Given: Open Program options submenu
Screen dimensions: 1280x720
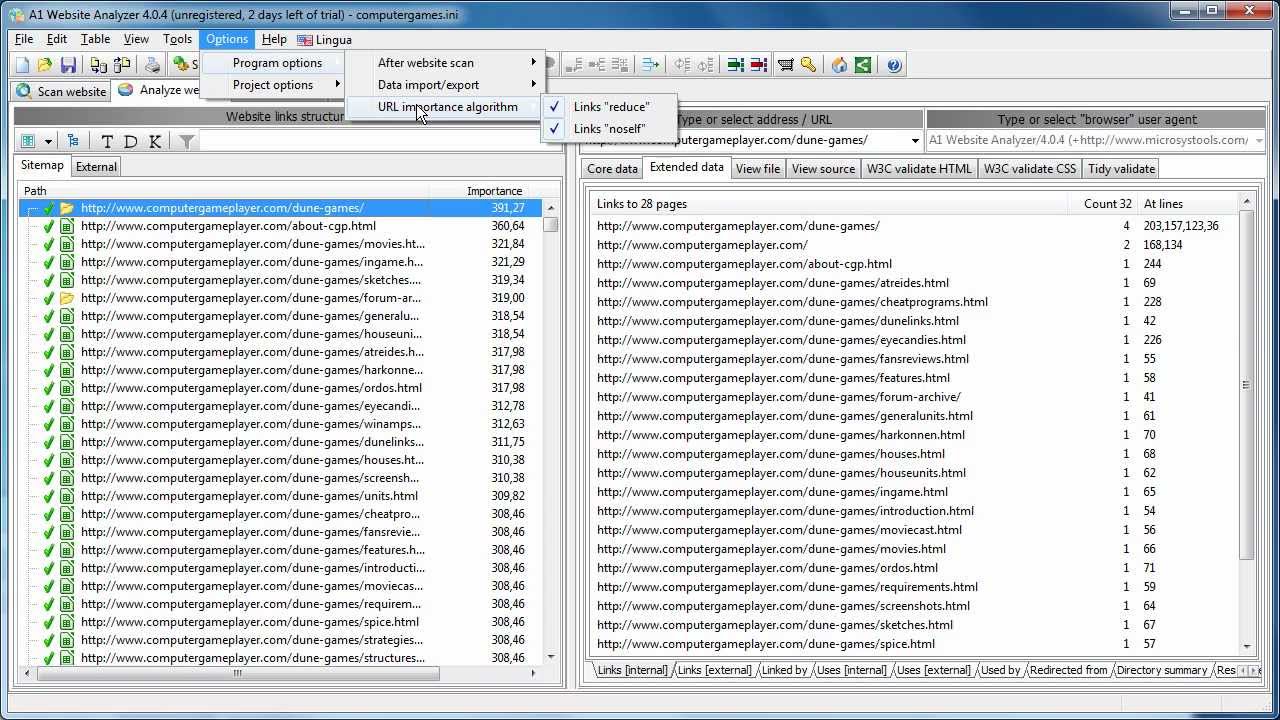Looking at the screenshot, I should (x=272, y=63).
